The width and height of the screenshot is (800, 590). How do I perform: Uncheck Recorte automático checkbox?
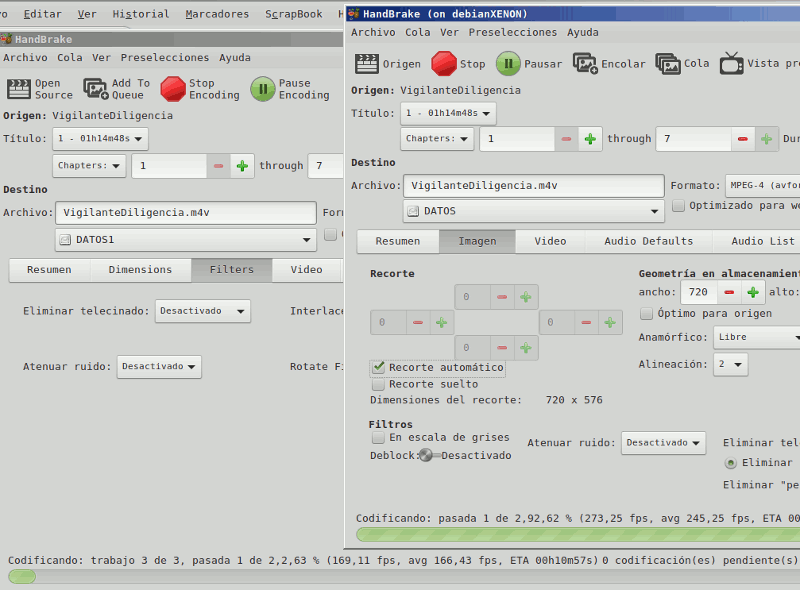coord(378,367)
